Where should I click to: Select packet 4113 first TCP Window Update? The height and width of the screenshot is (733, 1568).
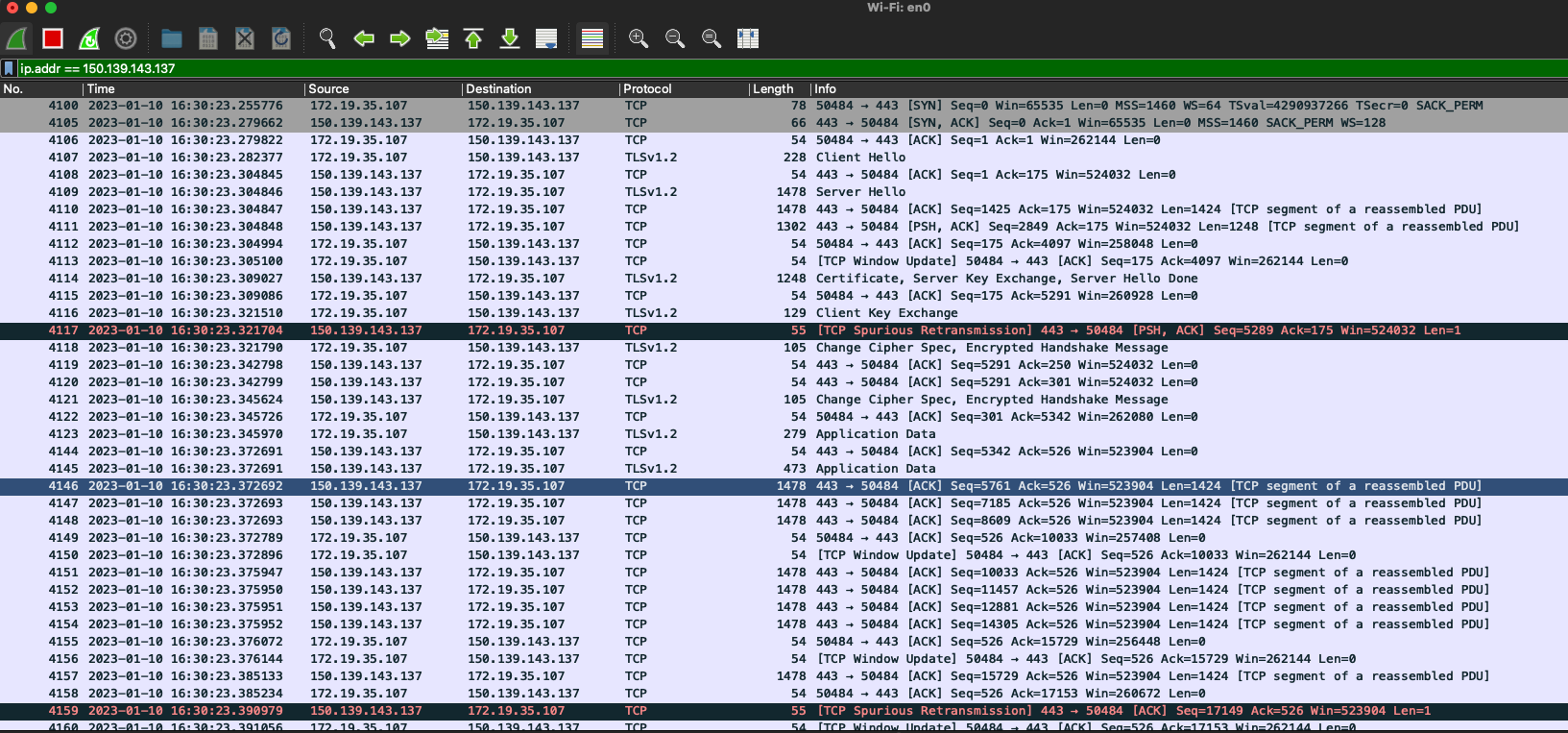784,261
